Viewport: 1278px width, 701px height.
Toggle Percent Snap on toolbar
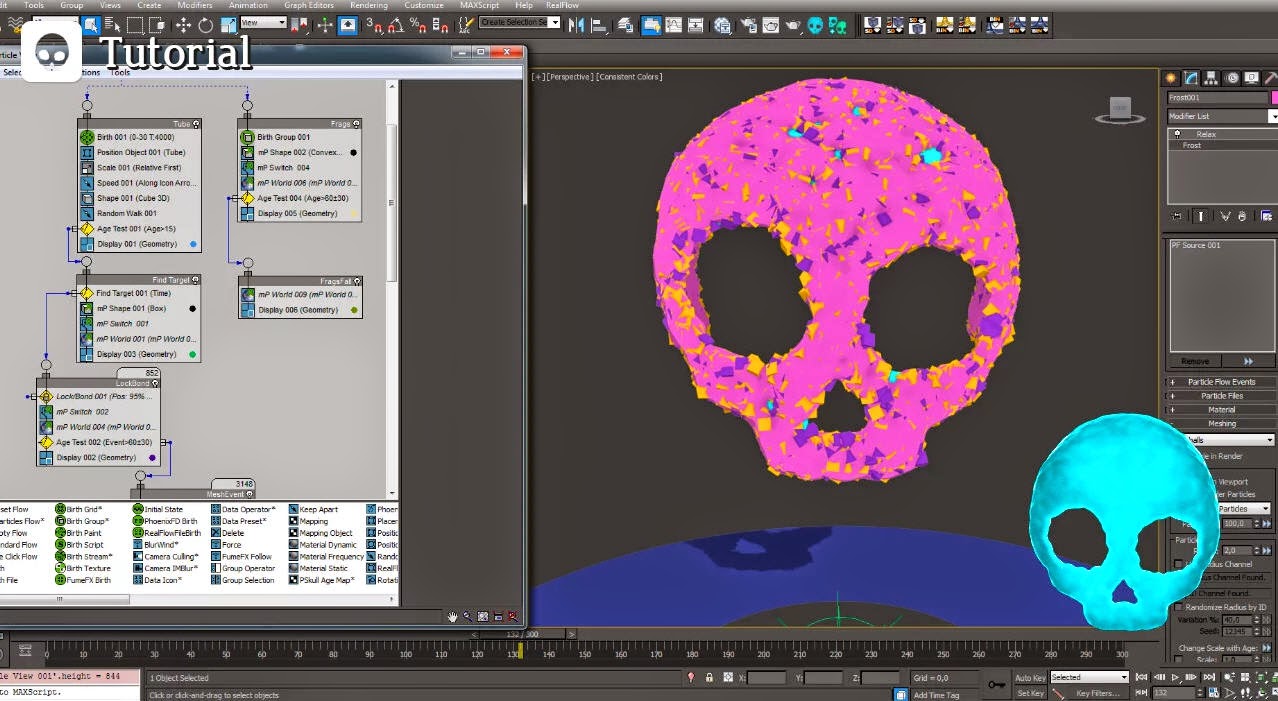pos(417,25)
